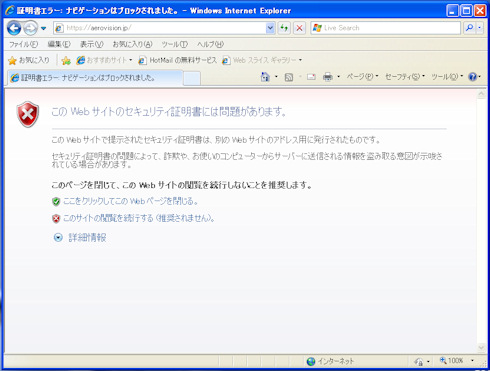Open a new blank tab
The image size is (490, 371).
tap(192, 79)
